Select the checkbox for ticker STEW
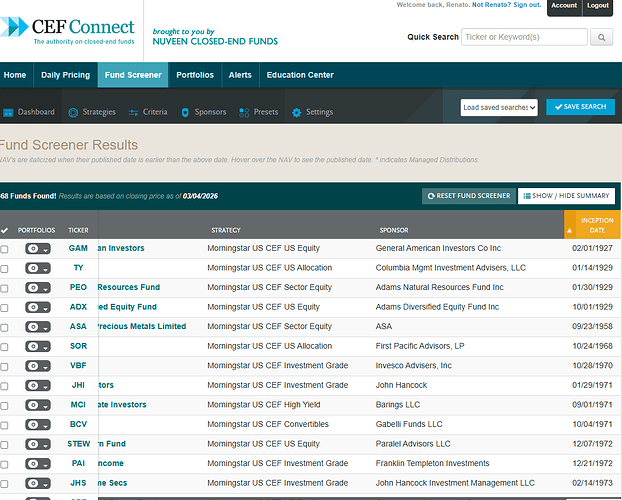 point(5,444)
